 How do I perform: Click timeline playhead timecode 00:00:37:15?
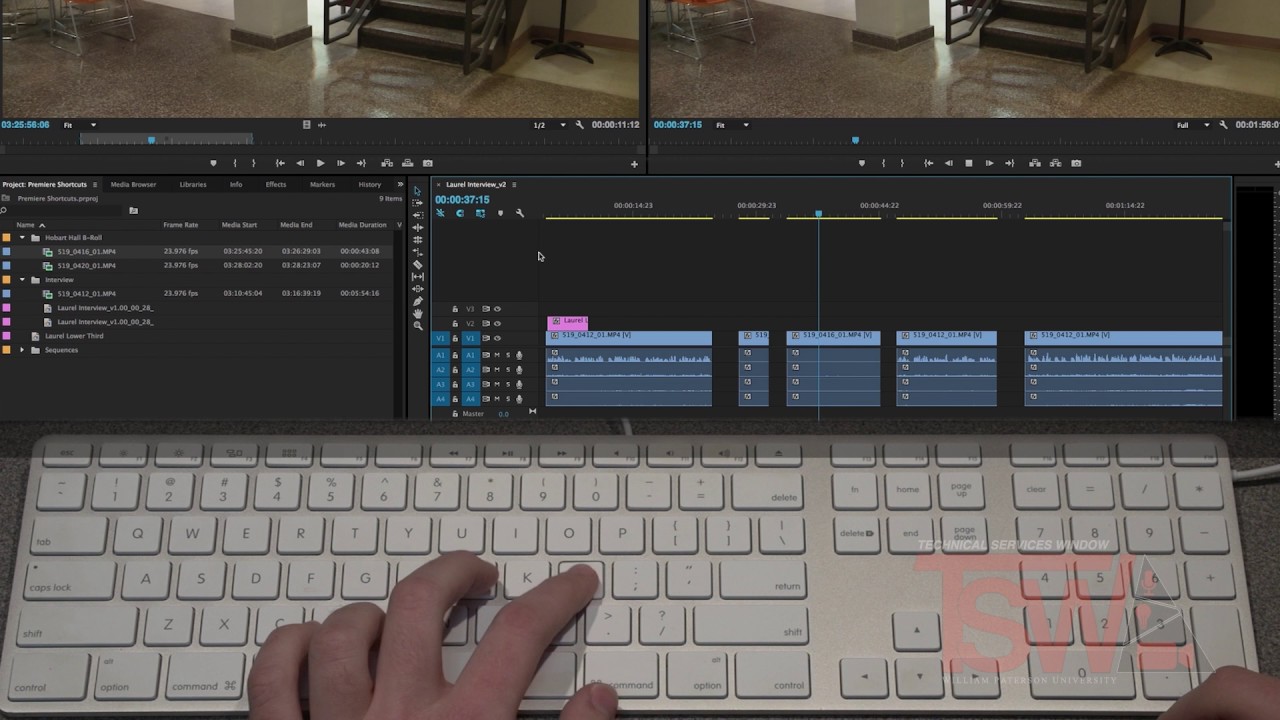pos(462,199)
